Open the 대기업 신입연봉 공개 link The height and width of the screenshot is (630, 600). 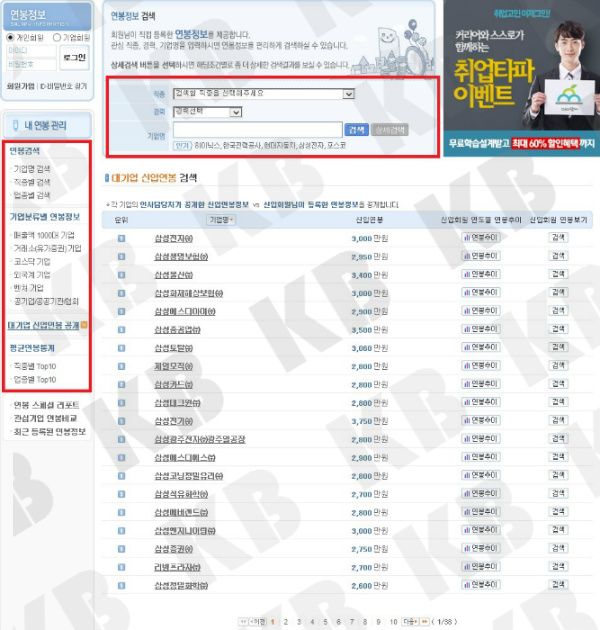pos(43,325)
